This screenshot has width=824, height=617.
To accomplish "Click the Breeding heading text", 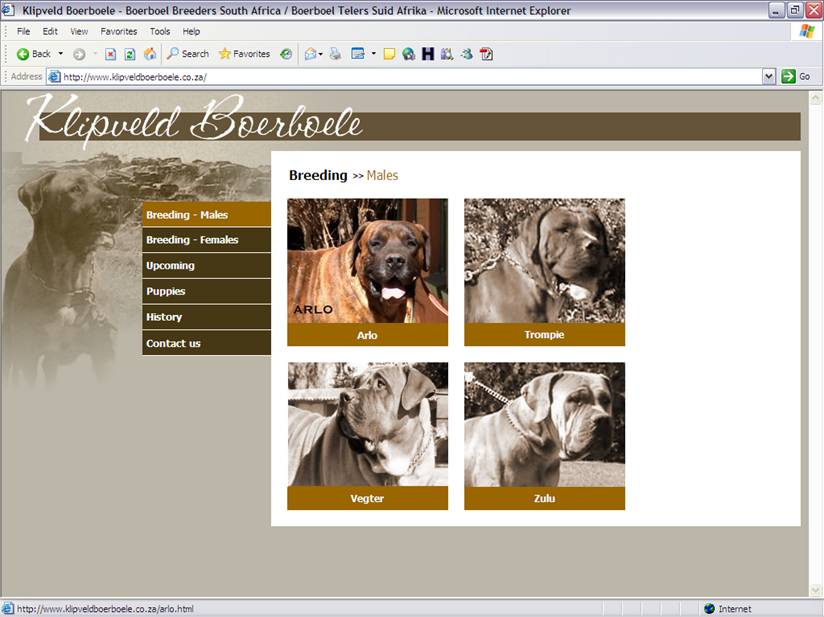I will pos(318,175).
